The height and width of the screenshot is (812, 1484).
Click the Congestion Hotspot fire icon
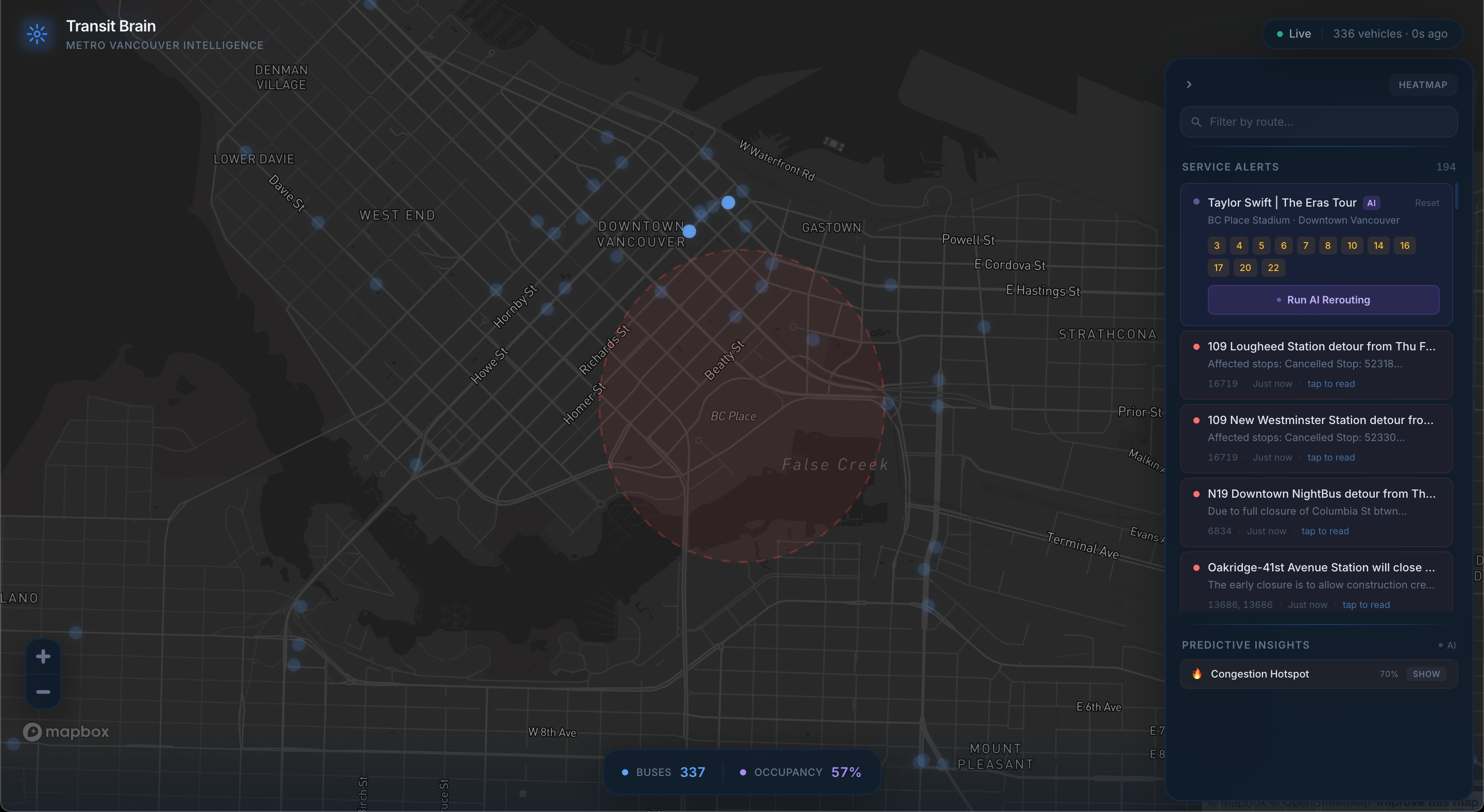coord(1197,674)
